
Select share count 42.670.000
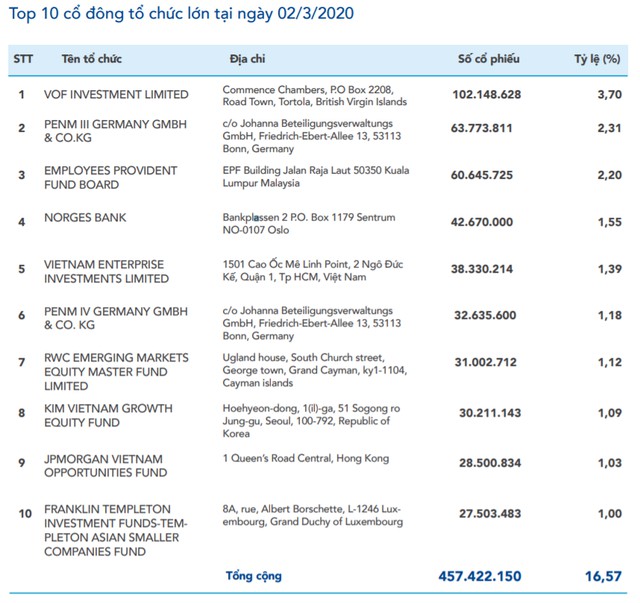tap(482, 222)
